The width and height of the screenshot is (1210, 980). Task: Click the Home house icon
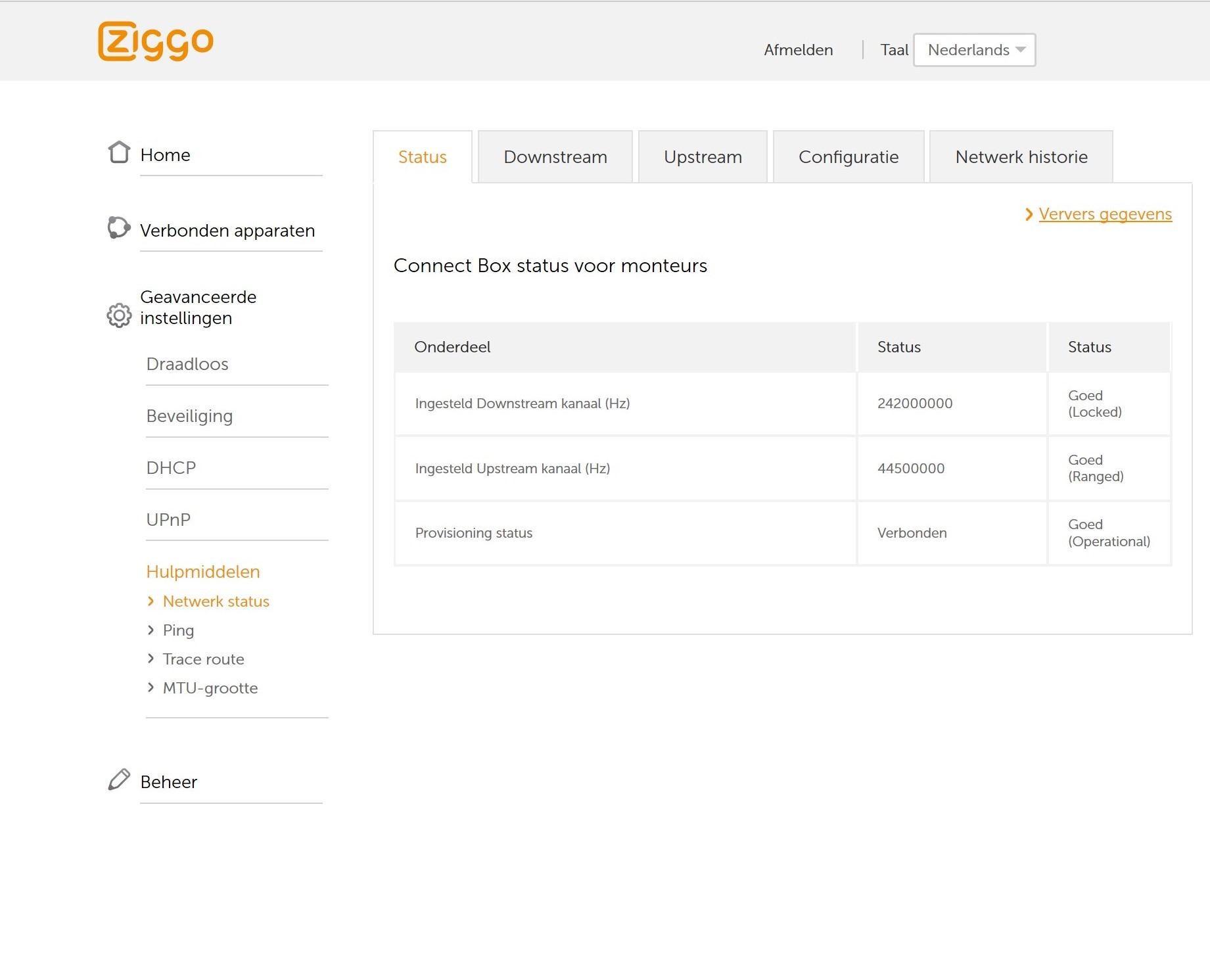(x=119, y=152)
